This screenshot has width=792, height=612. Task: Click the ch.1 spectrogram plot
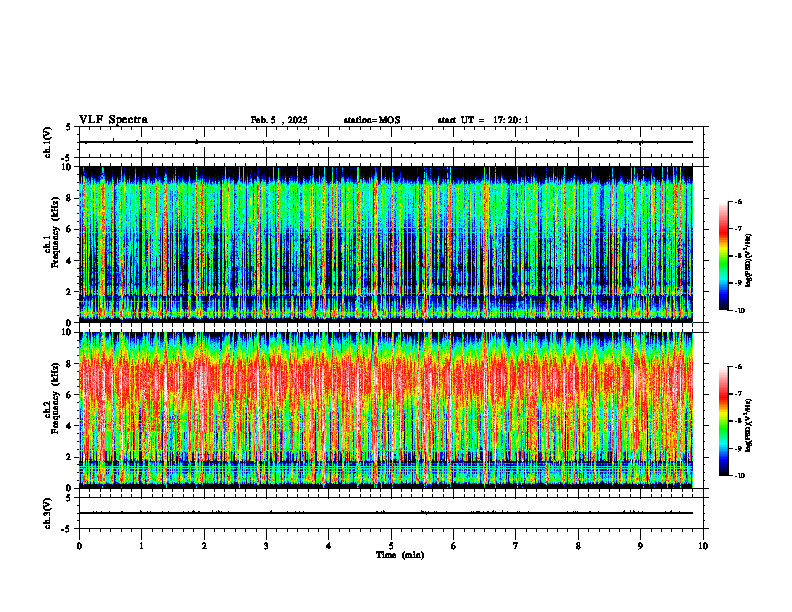coord(386,244)
